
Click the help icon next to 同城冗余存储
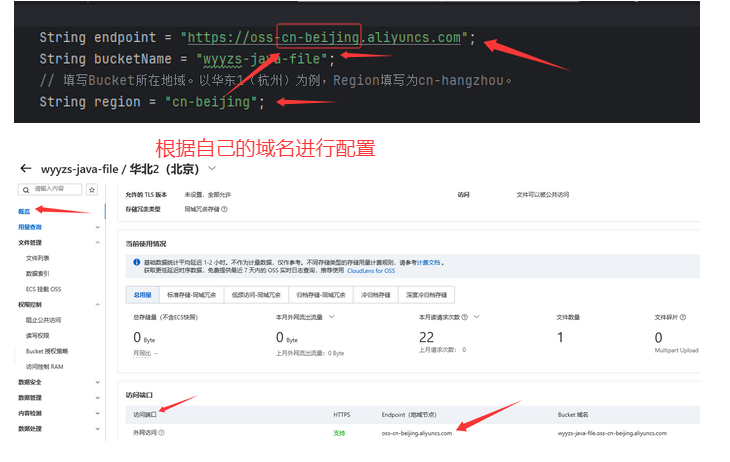[224, 209]
